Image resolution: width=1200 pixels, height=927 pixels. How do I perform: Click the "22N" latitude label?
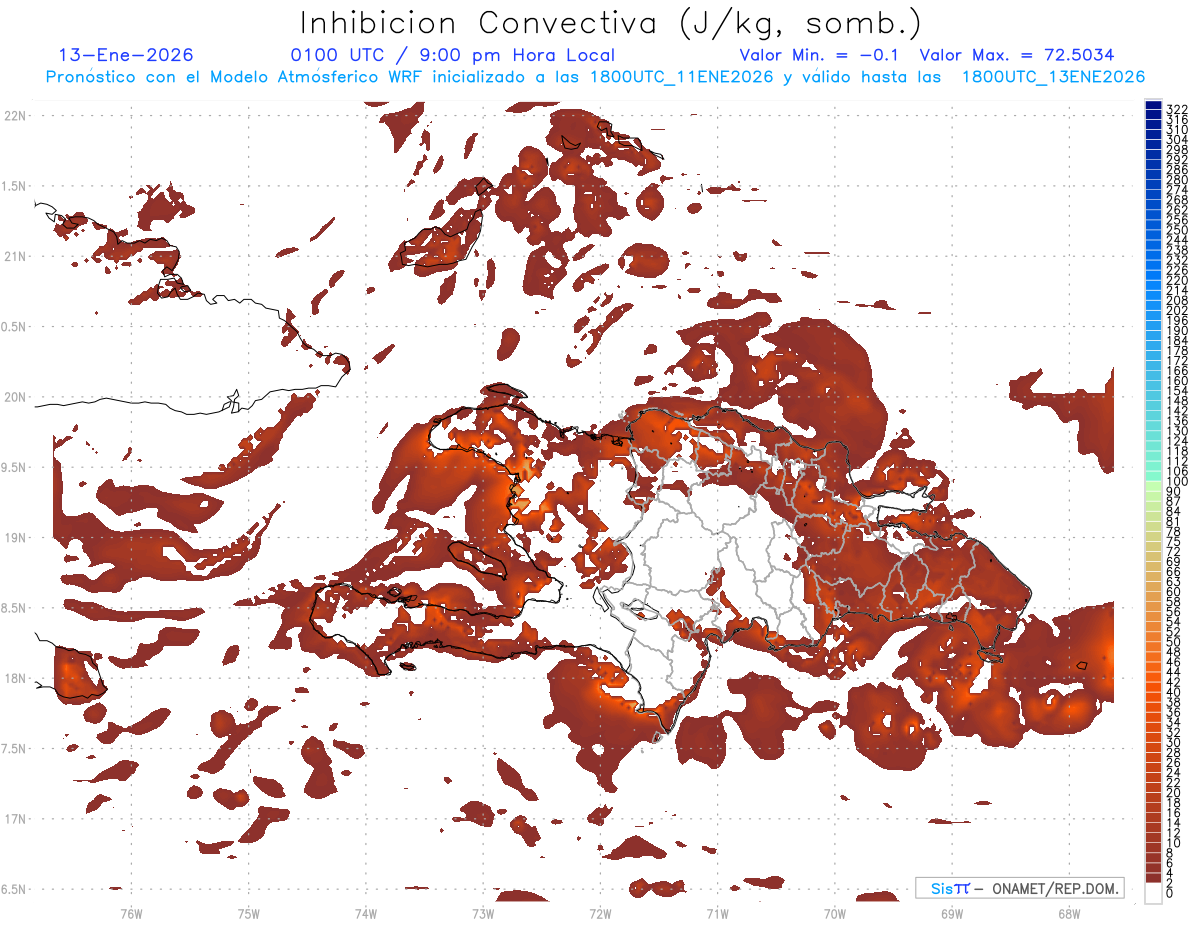click(14, 115)
